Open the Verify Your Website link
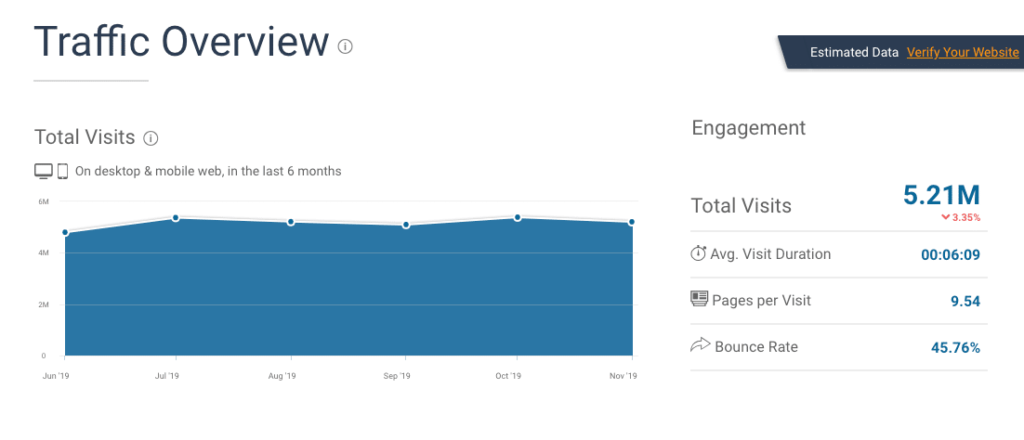The width and height of the screenshot is (1024, 440). point(963,52)
